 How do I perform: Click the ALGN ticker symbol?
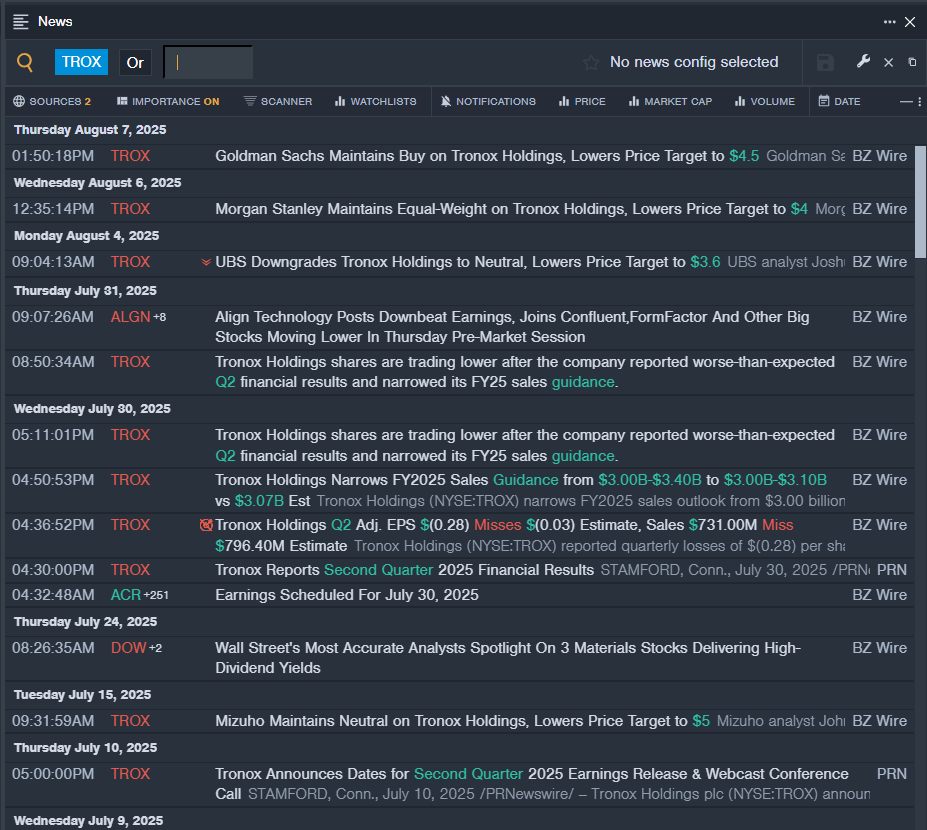[x=131, y=317]
